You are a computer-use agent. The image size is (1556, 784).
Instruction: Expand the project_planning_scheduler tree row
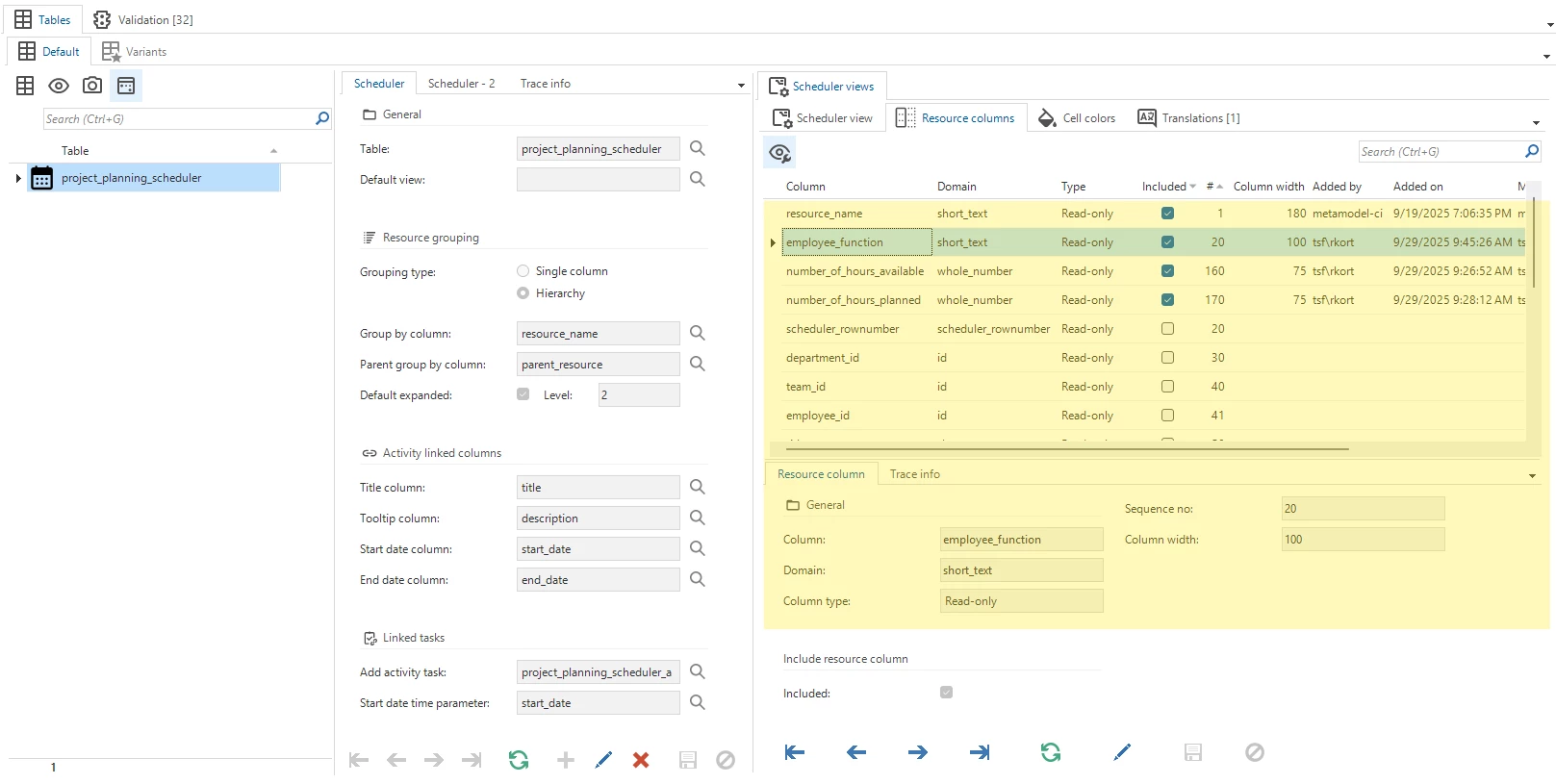(18, 178)
